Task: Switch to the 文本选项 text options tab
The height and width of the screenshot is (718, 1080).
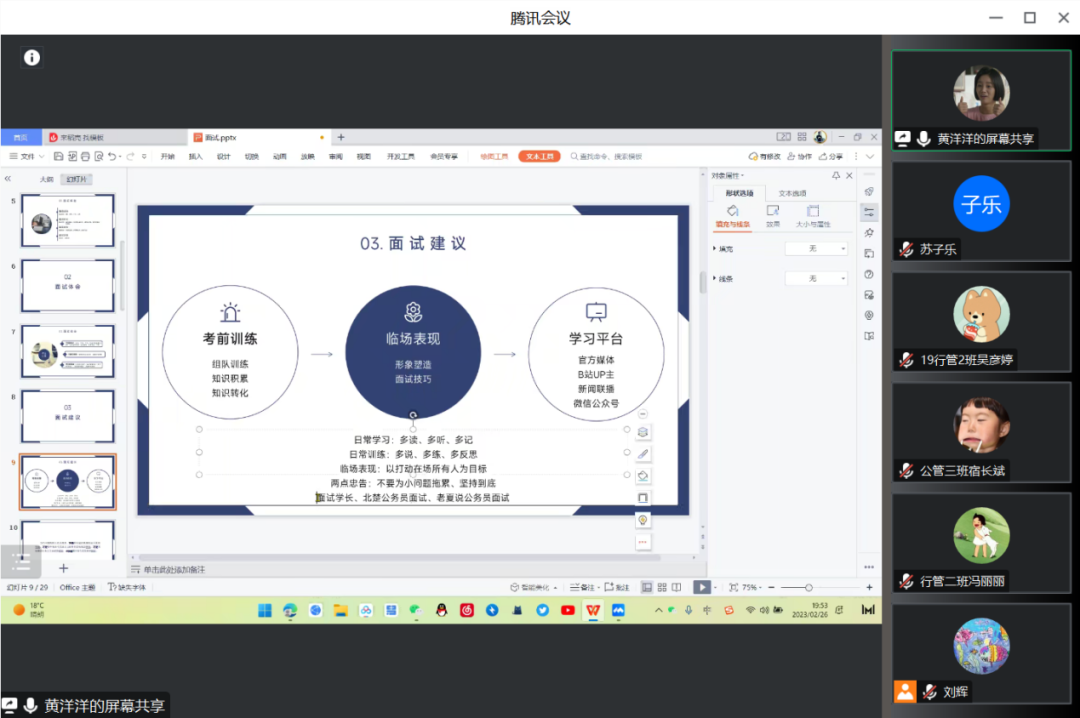Action: [x=793, y=193]
